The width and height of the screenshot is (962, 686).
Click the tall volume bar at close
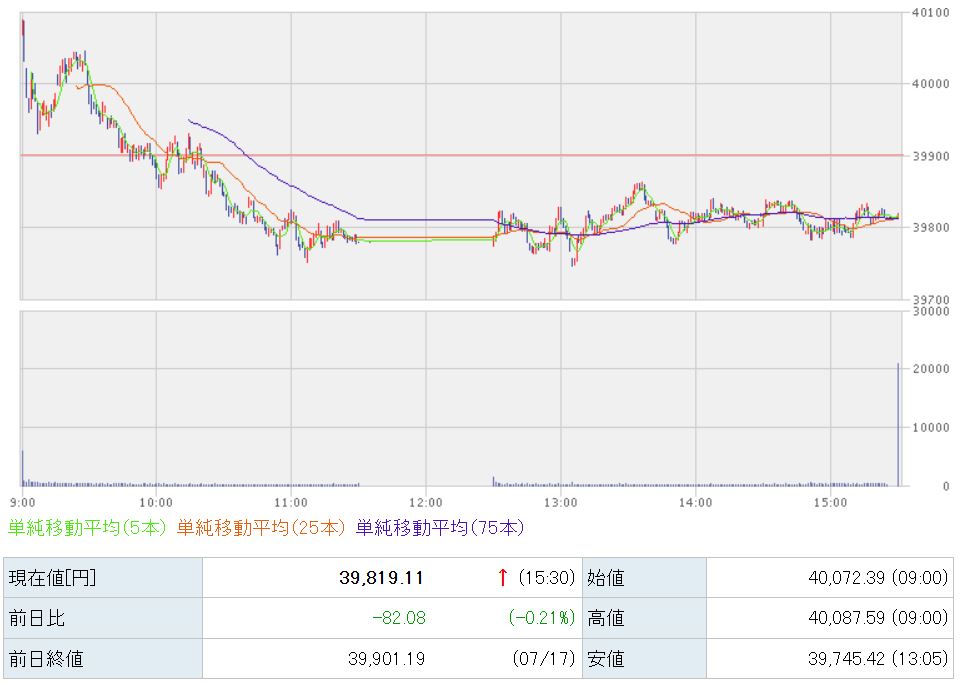(x=898, y=425)
